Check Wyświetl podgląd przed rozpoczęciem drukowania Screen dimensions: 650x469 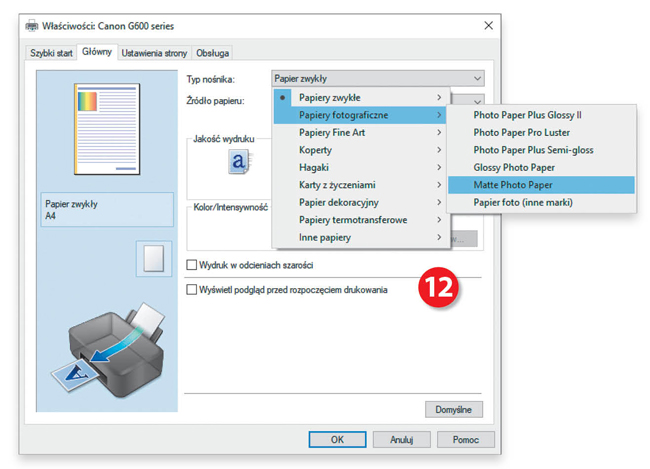191,289
